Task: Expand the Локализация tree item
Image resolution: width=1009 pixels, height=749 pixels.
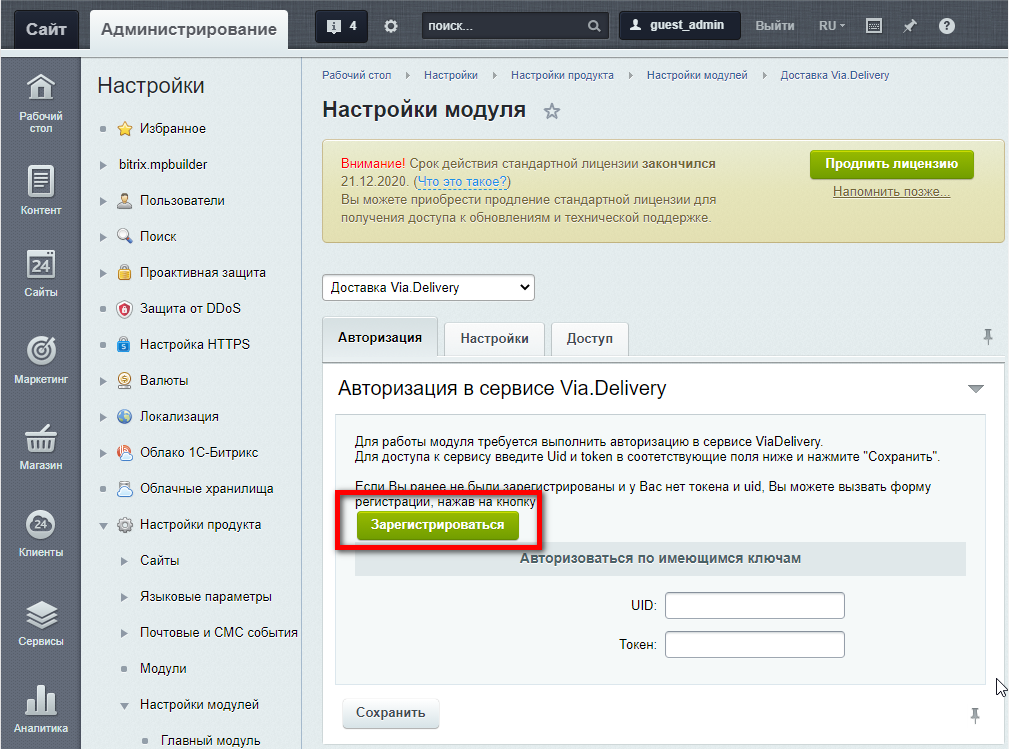Action: [103, 417]
